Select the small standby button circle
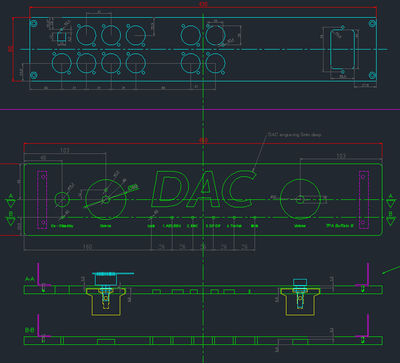This screenshot has height=363, width=400. pos(62,200)
